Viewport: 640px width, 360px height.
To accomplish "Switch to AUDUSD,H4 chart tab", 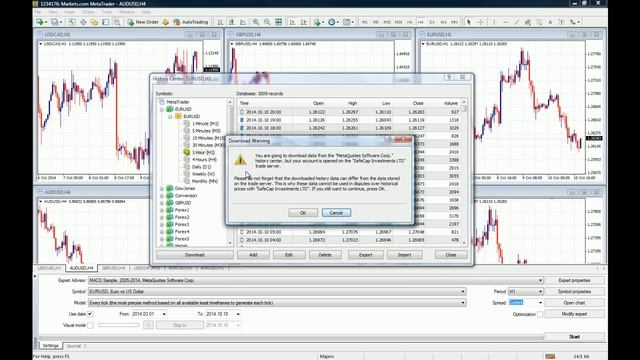I will pos(82,268).
